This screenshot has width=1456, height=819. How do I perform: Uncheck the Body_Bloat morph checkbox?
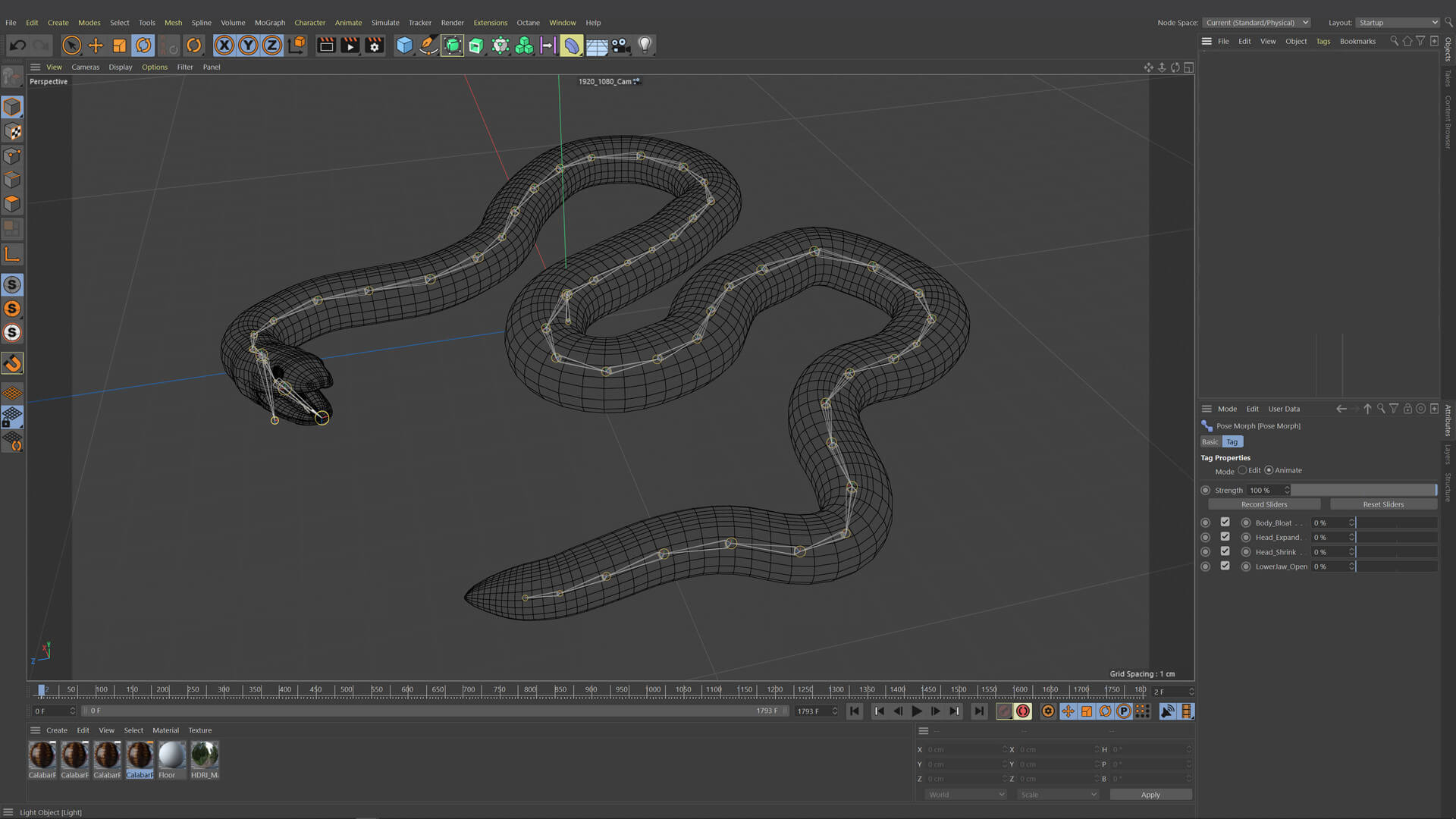pos(1225,522)
